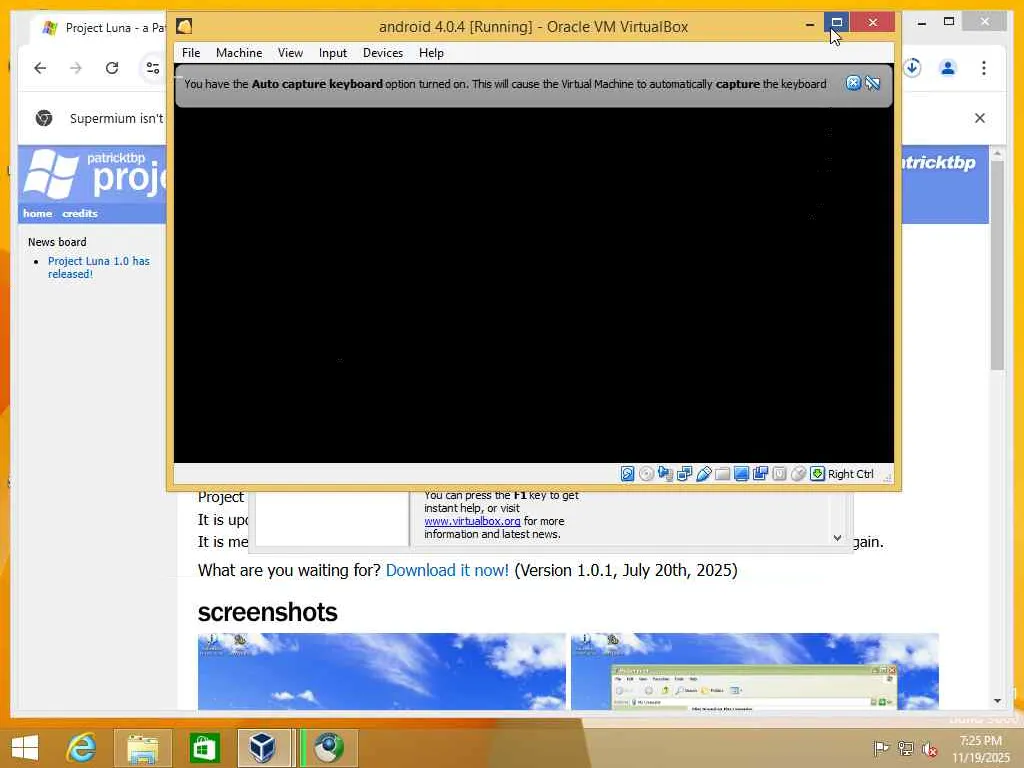Click virtualization features icon in VirtualBox status bar

tap(779, 474)
